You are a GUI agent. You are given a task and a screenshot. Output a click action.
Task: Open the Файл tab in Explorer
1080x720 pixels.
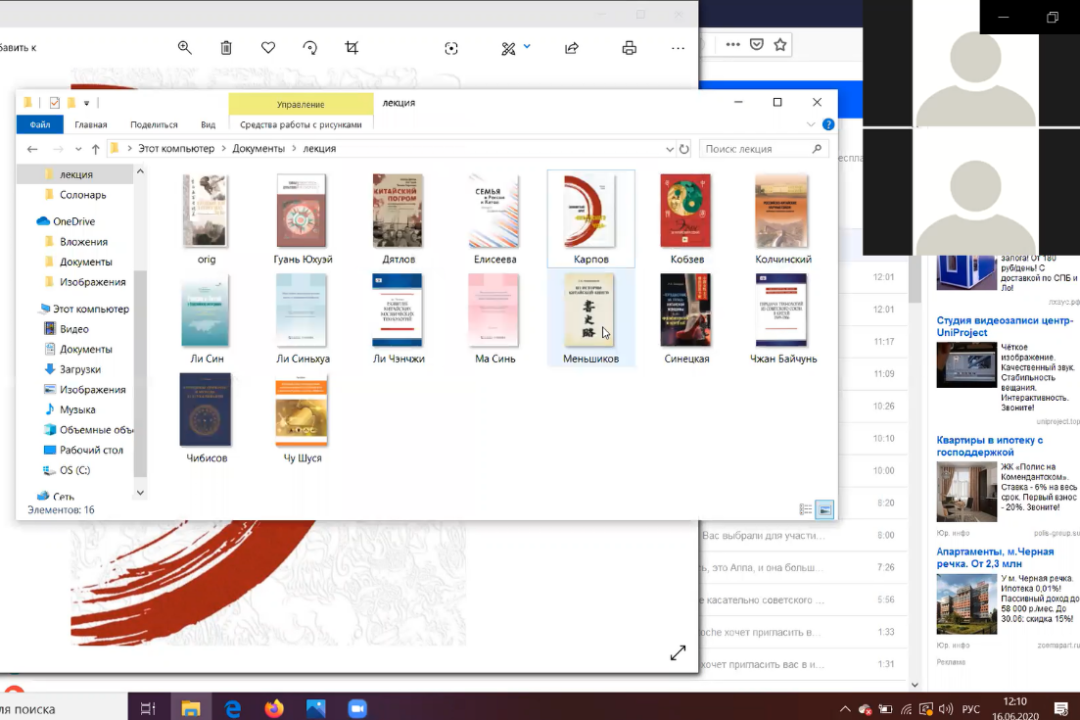40,125
